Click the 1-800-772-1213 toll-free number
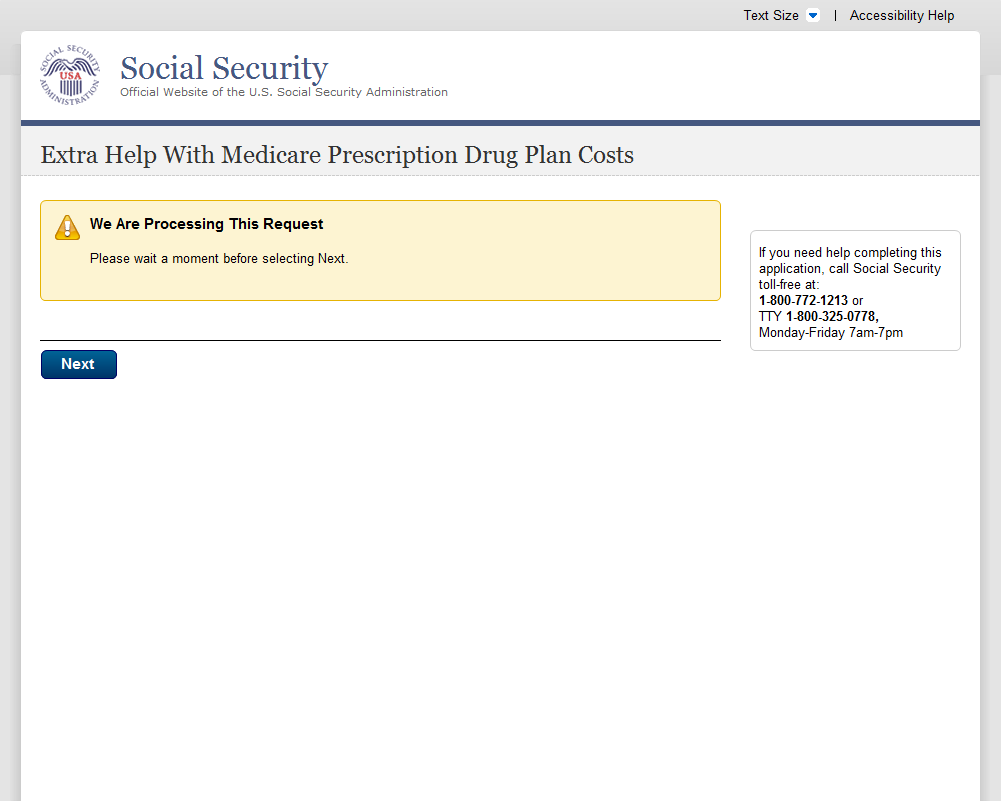Viewport: 1008px width, 808px height. tap(803, 300)
